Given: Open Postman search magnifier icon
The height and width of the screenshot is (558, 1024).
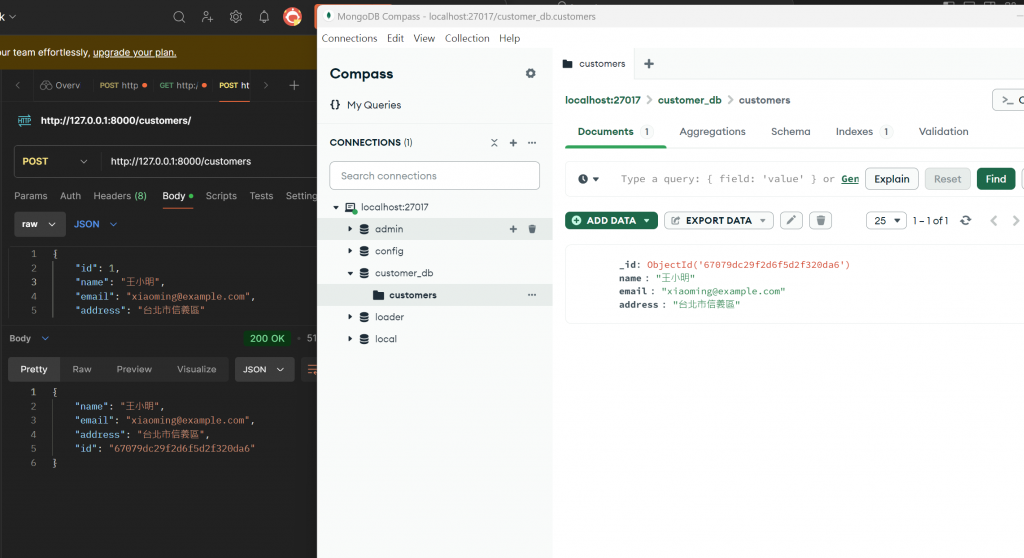Looking at the screenshot, I should [x=179, y=17].
